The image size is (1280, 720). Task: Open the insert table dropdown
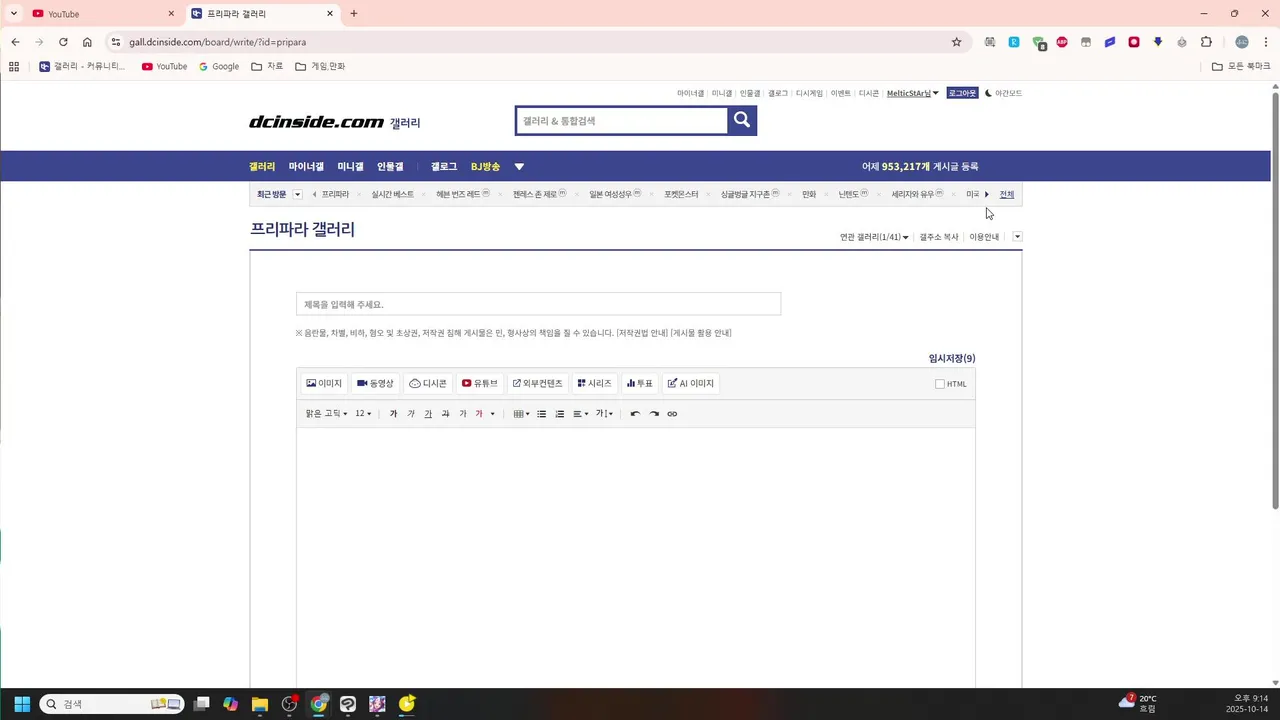pos(521,414)
